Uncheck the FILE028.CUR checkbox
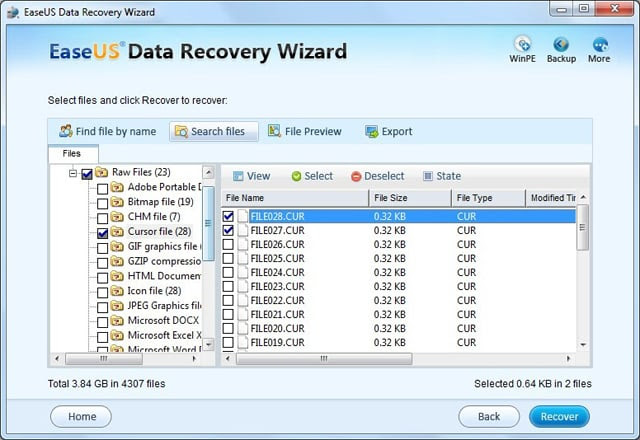640x440 pixels. coord(228,216)
